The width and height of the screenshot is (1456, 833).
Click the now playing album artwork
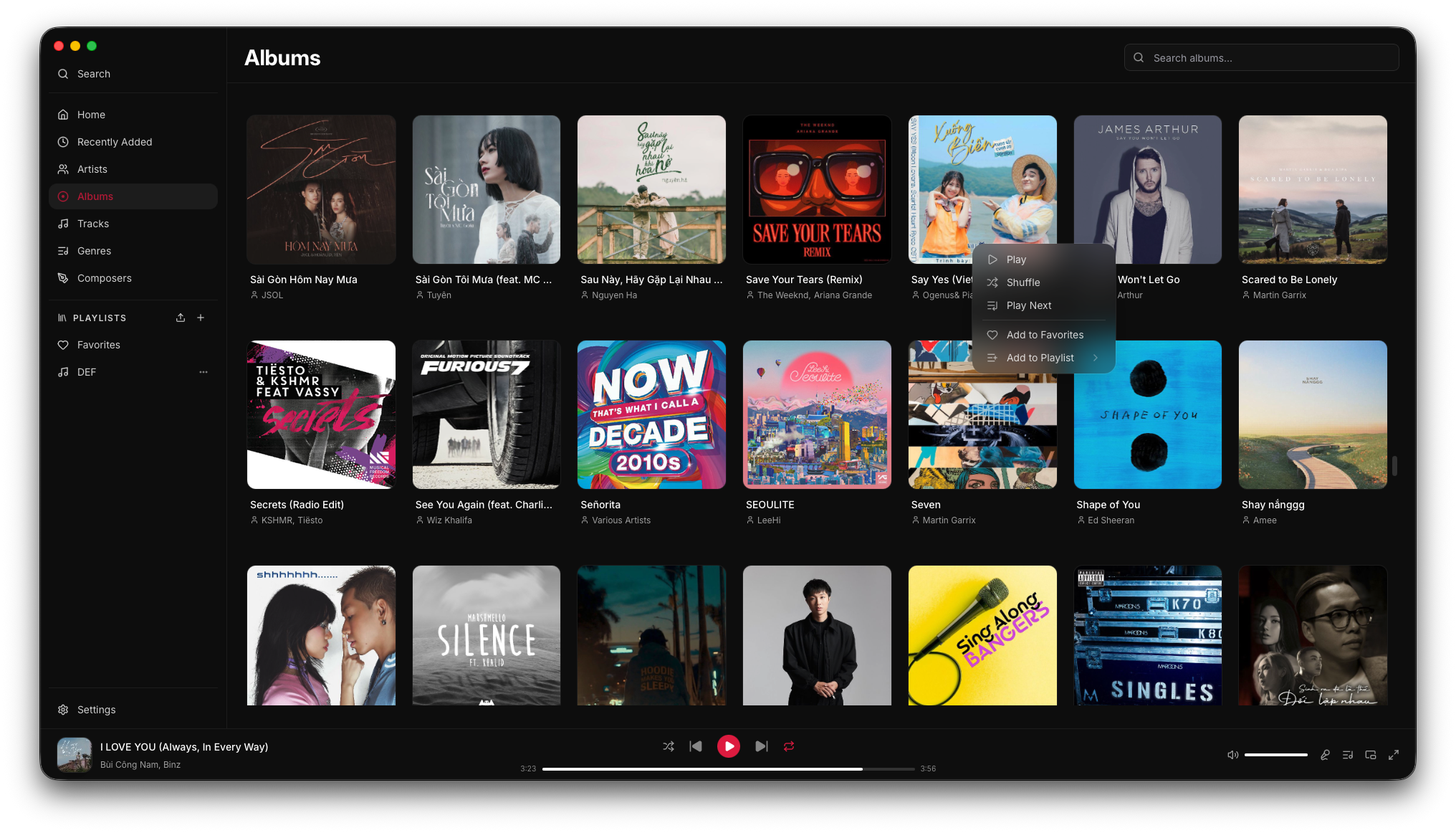[75, 755]
